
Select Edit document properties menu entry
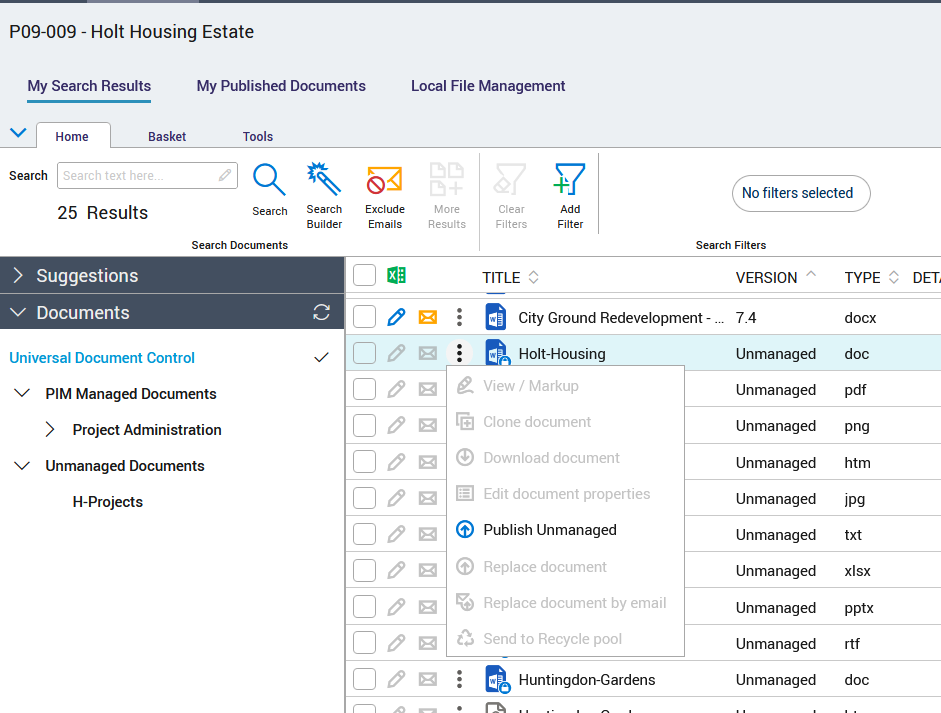(565, 494)
